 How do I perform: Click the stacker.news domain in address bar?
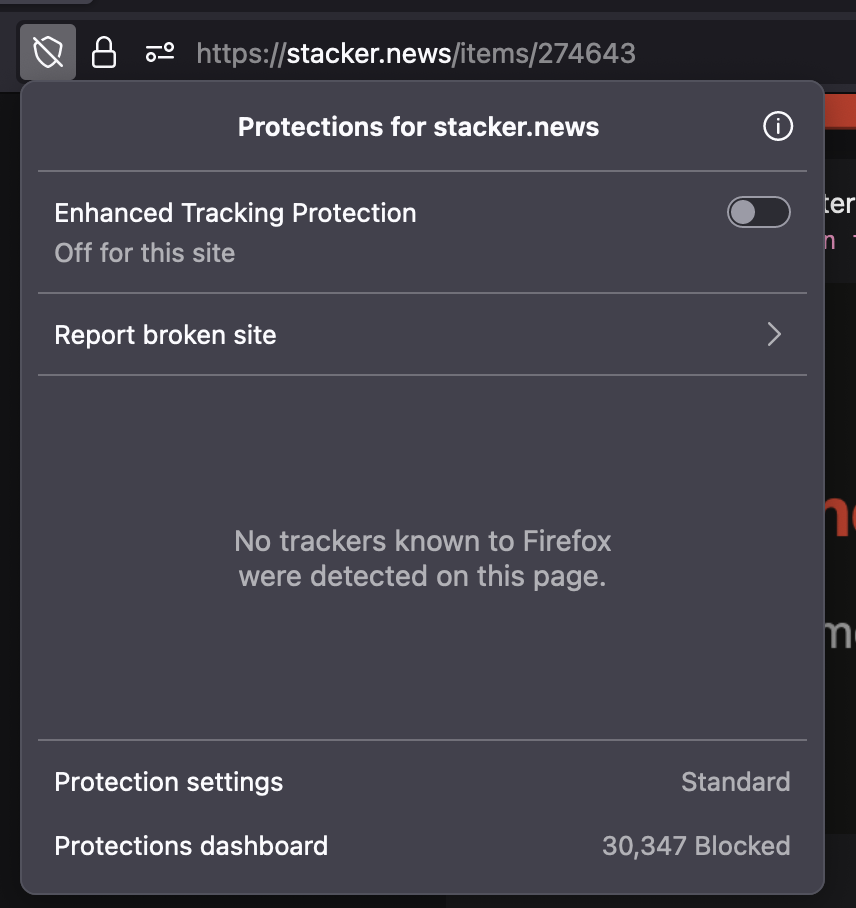[x=369, y=53]
